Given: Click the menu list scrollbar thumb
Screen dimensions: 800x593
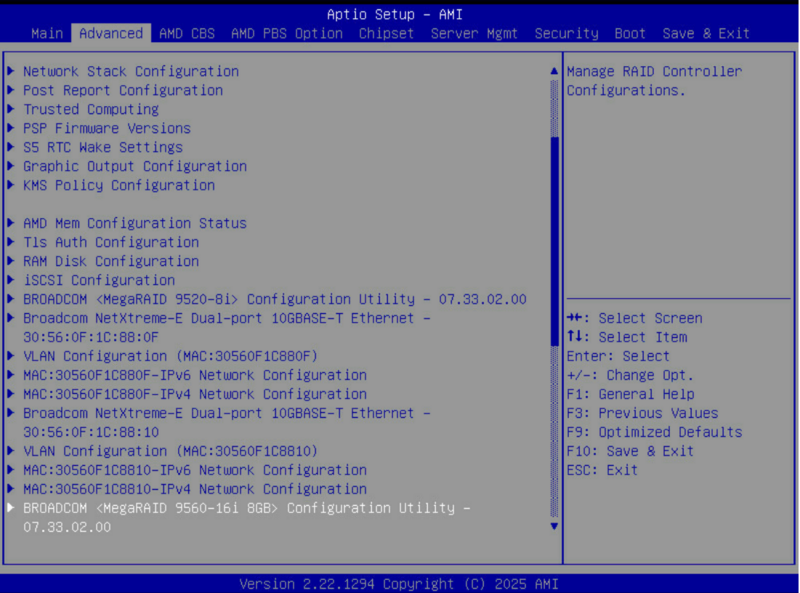Looking at the screenshot, I should click(554, 241).
